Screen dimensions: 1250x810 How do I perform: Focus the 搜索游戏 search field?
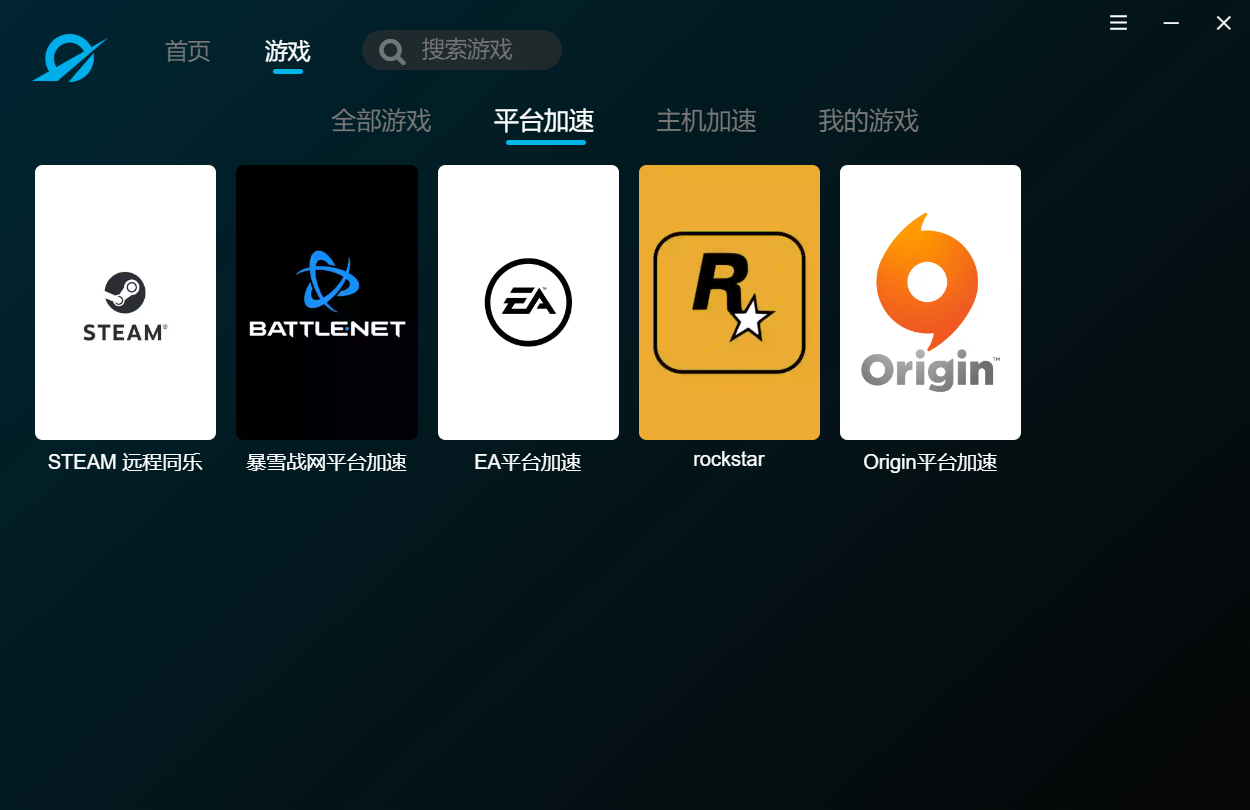point(462,50)
